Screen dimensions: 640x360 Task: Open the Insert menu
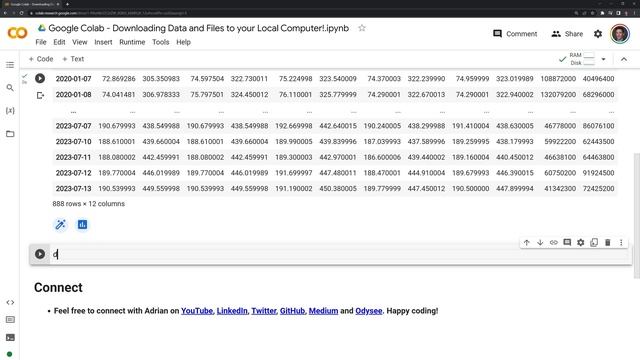(103, 42)
